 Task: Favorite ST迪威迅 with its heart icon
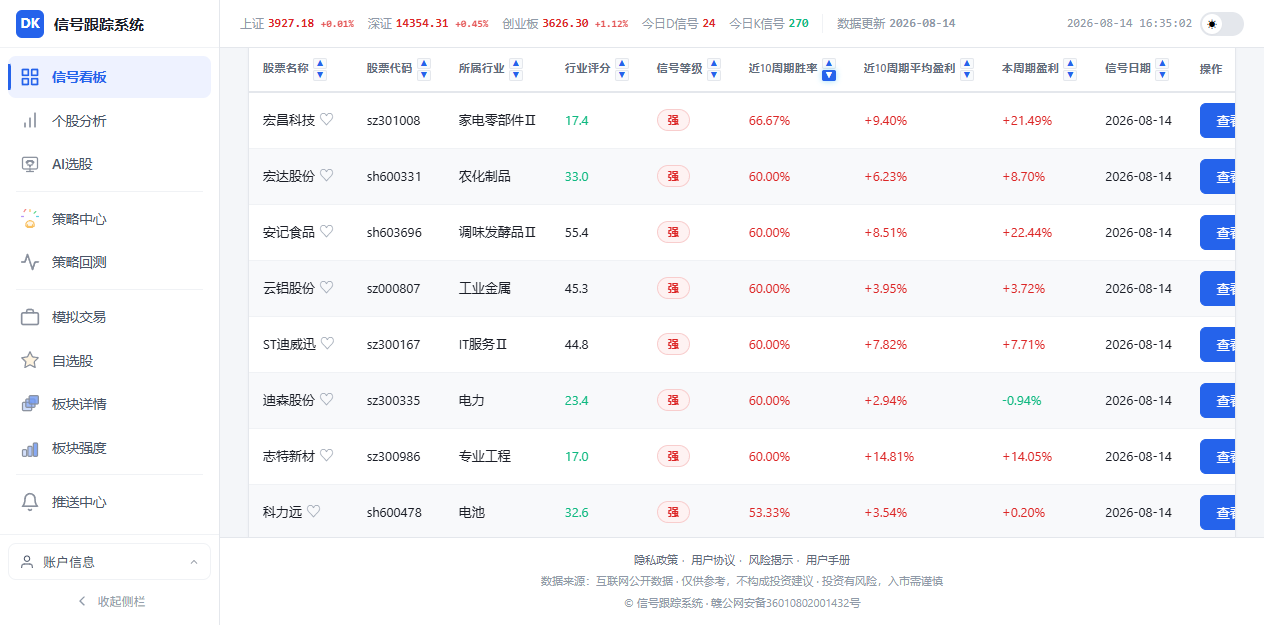327,344
